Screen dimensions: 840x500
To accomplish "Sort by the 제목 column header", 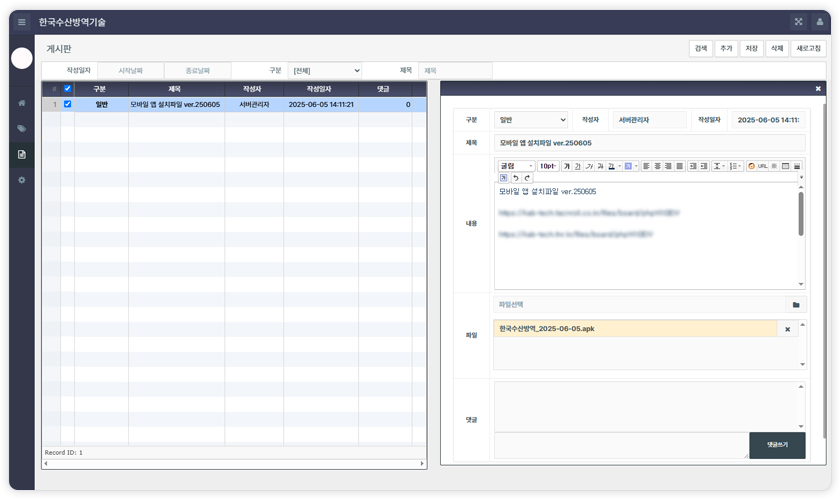I will 175,89.
